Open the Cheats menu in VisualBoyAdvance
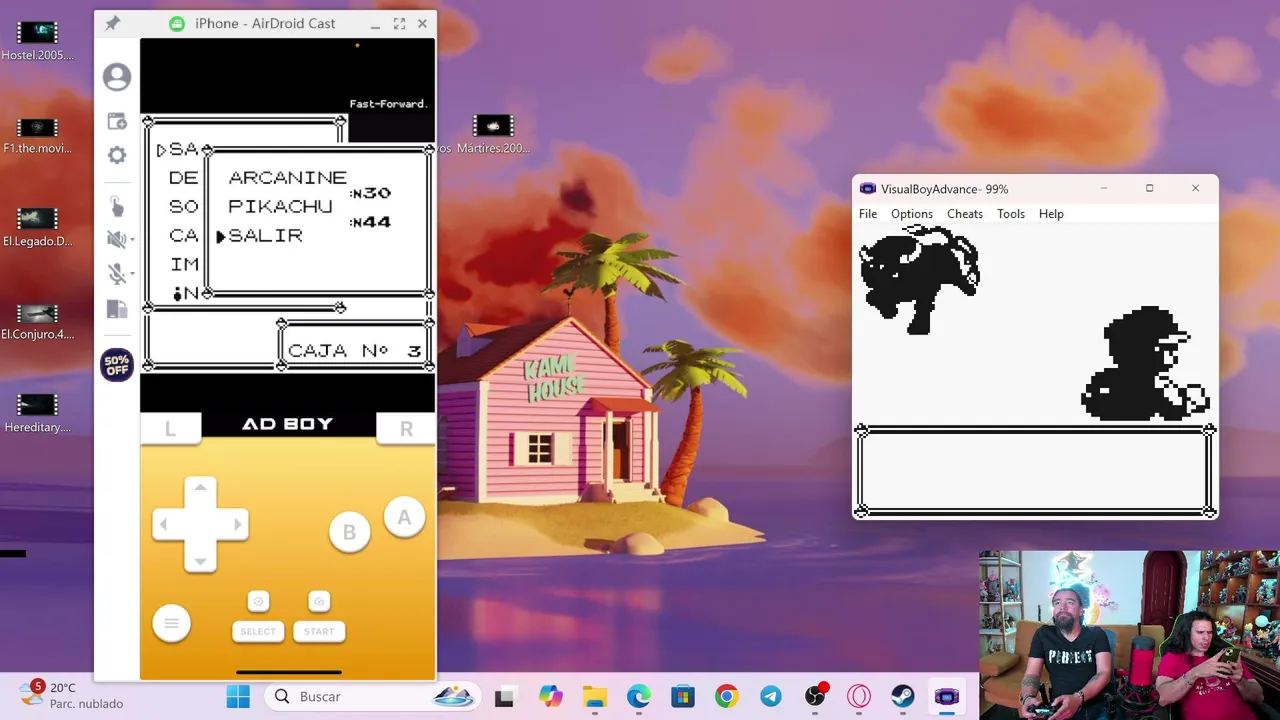Viewport: 1280px width, 720px height. pos(965,214)
